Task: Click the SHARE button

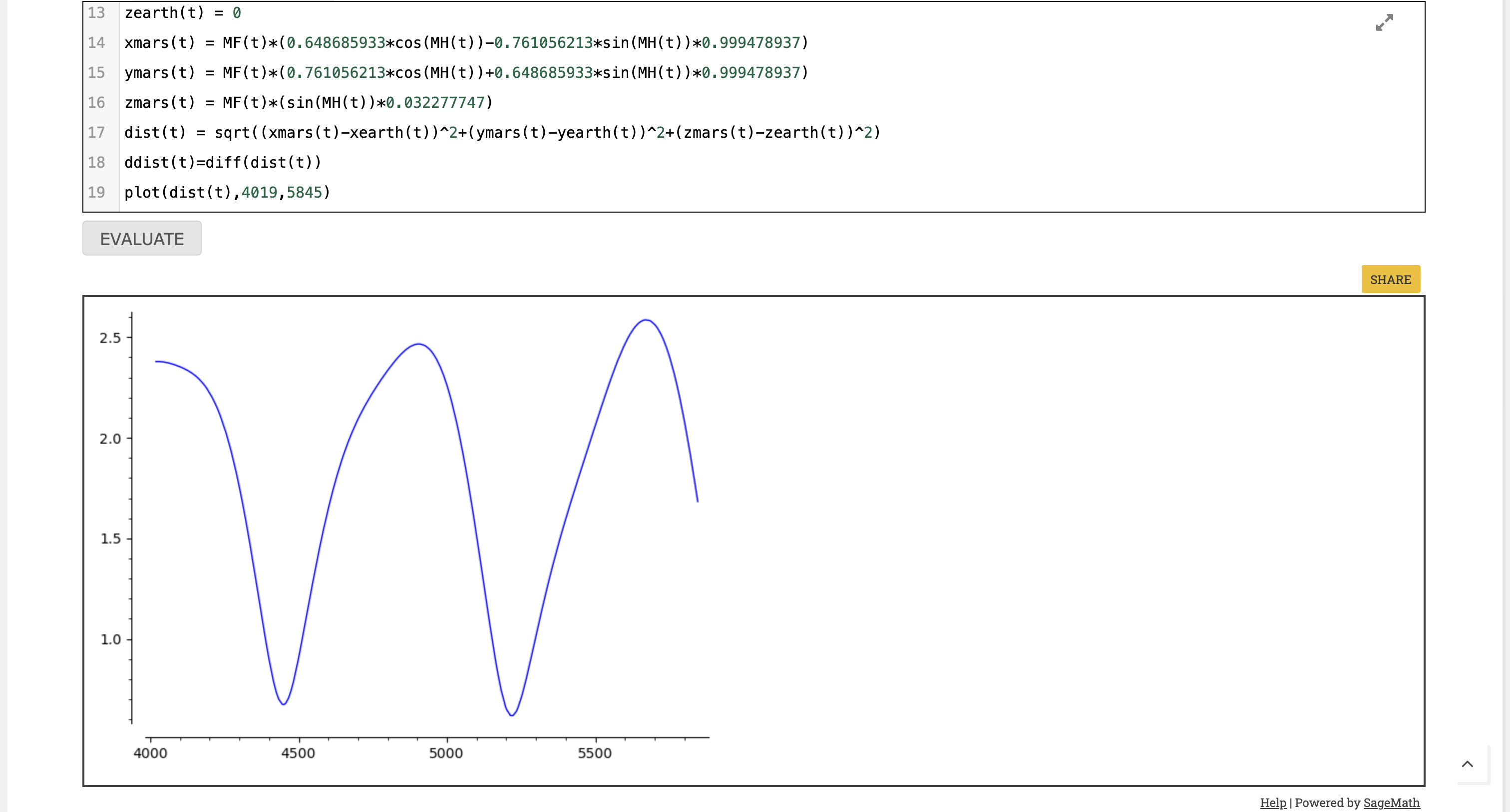Action: (1391, 279)
